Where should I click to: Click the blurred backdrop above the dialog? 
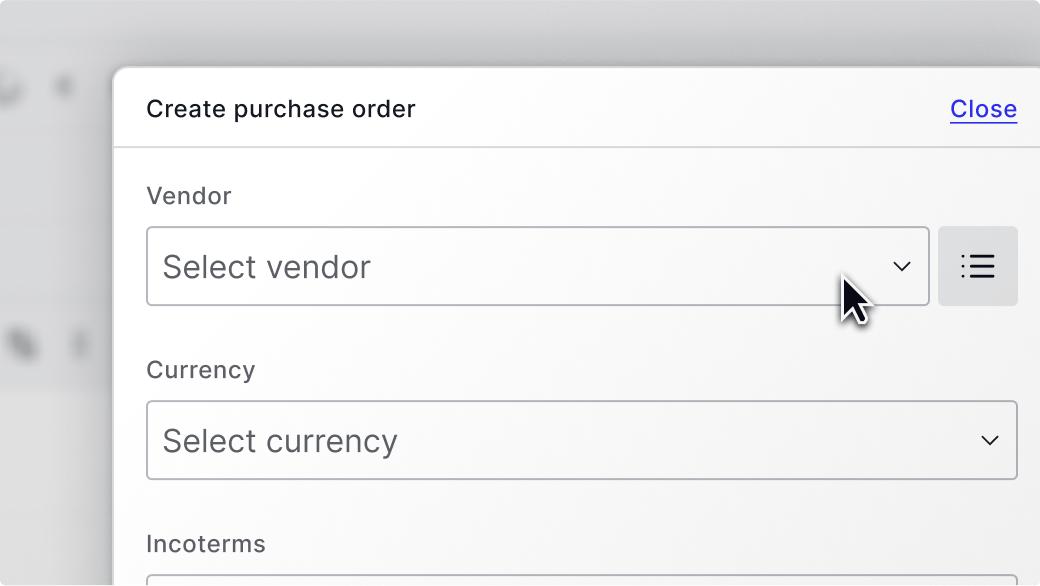coord(500,30)
